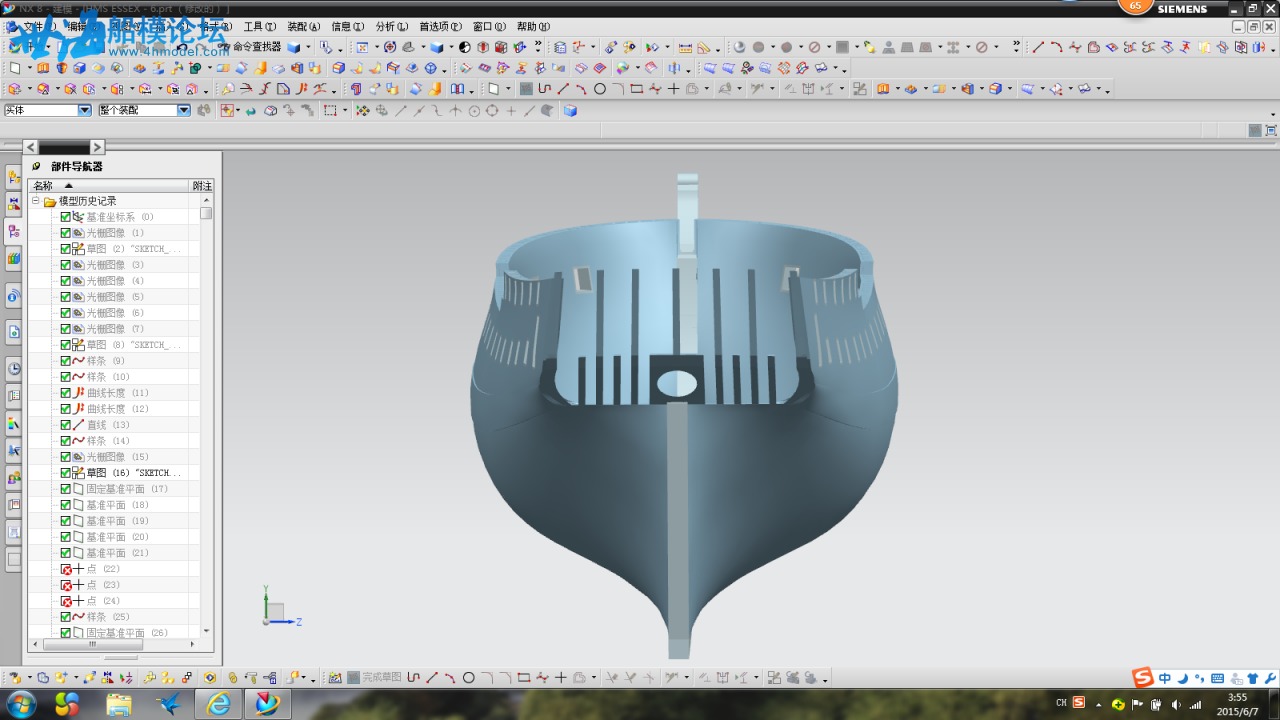Click the blue cube icon in selection bar

point(570,111)
